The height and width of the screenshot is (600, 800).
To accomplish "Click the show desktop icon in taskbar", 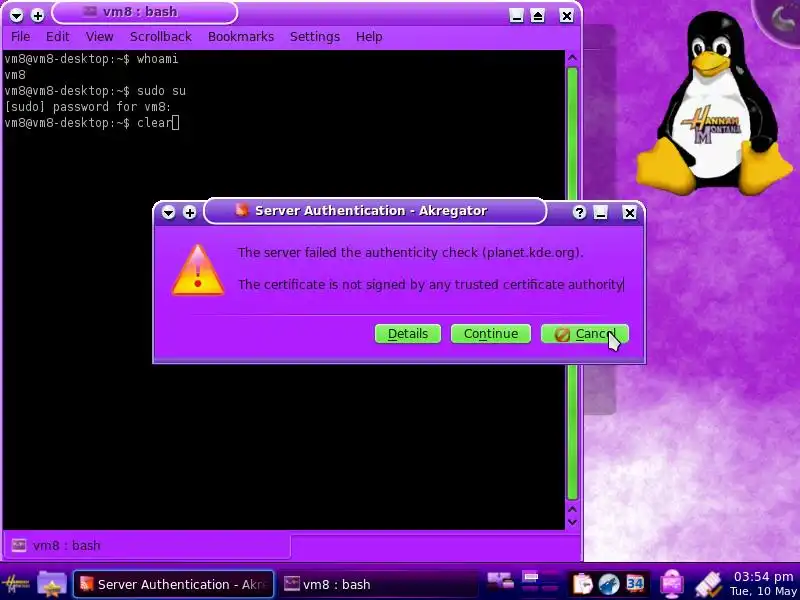I will [500, 581].
